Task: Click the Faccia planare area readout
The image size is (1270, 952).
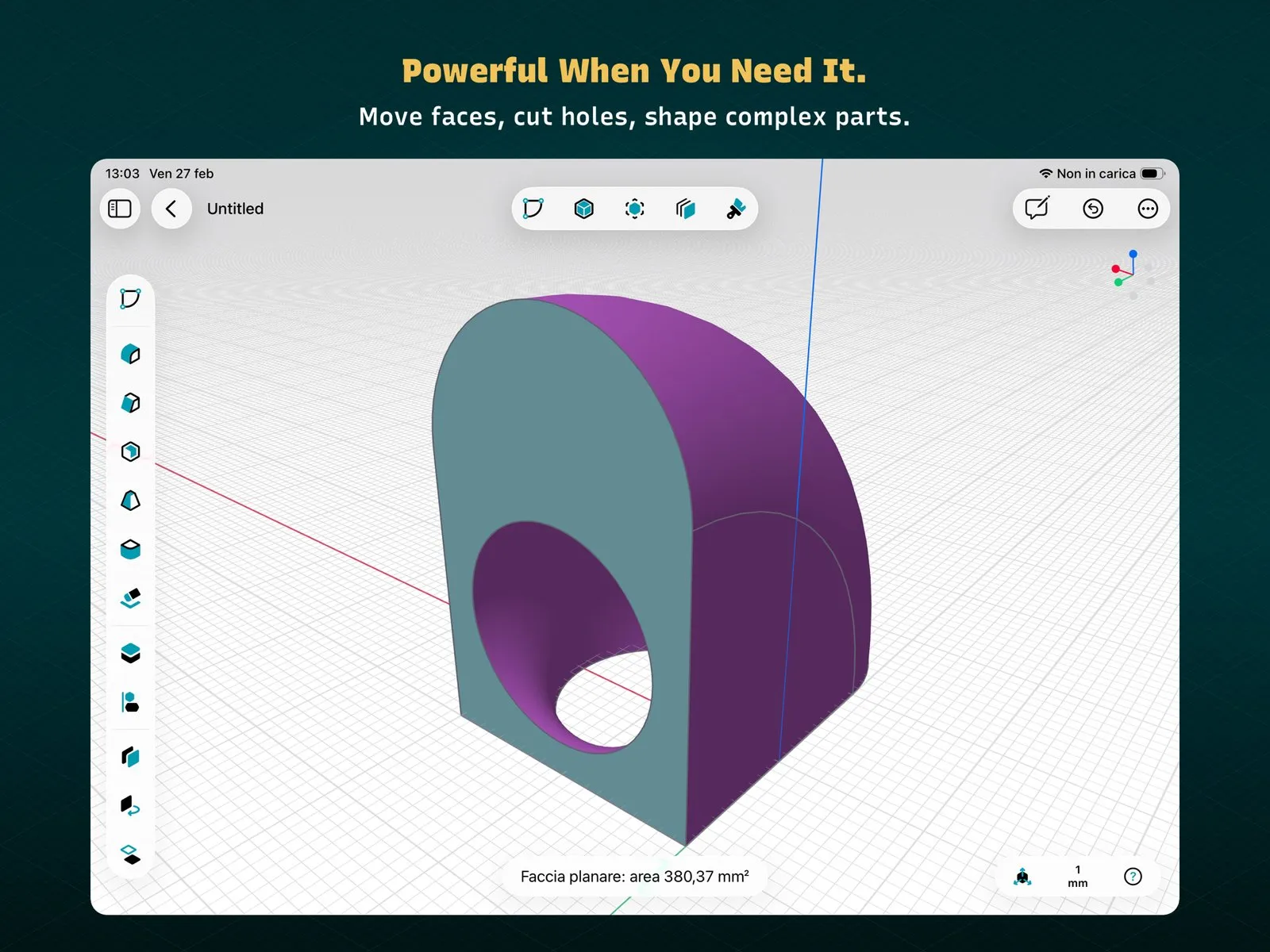Action: click(x=635, y=877)
